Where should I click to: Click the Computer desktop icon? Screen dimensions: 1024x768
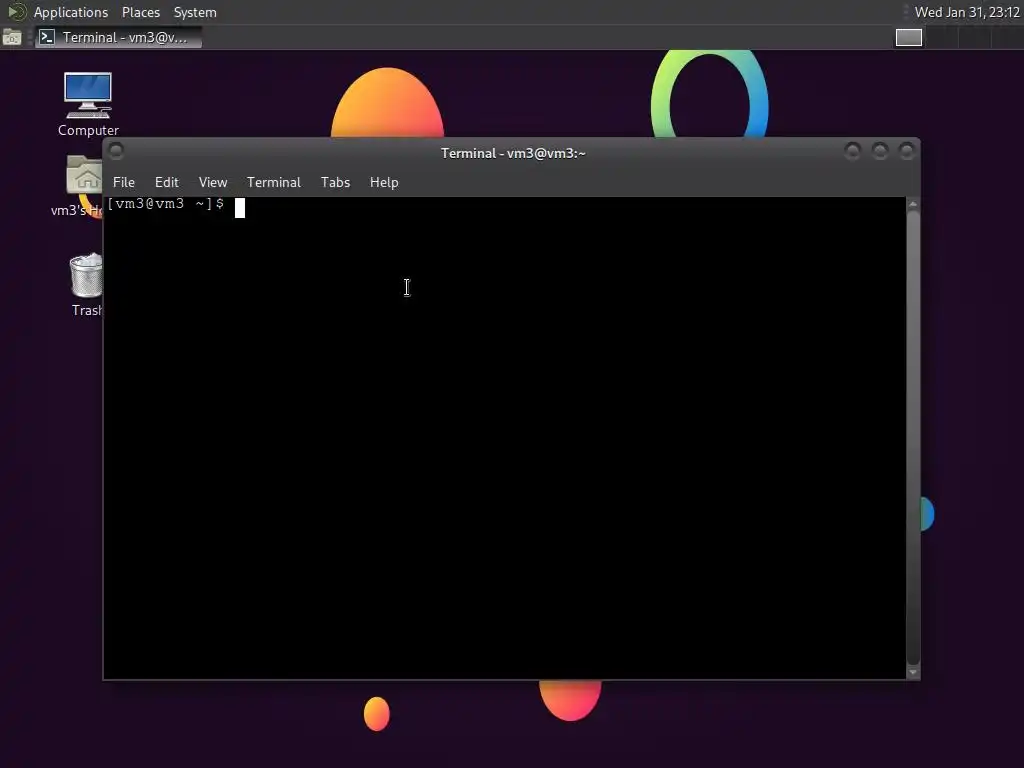tap(88, 104)
